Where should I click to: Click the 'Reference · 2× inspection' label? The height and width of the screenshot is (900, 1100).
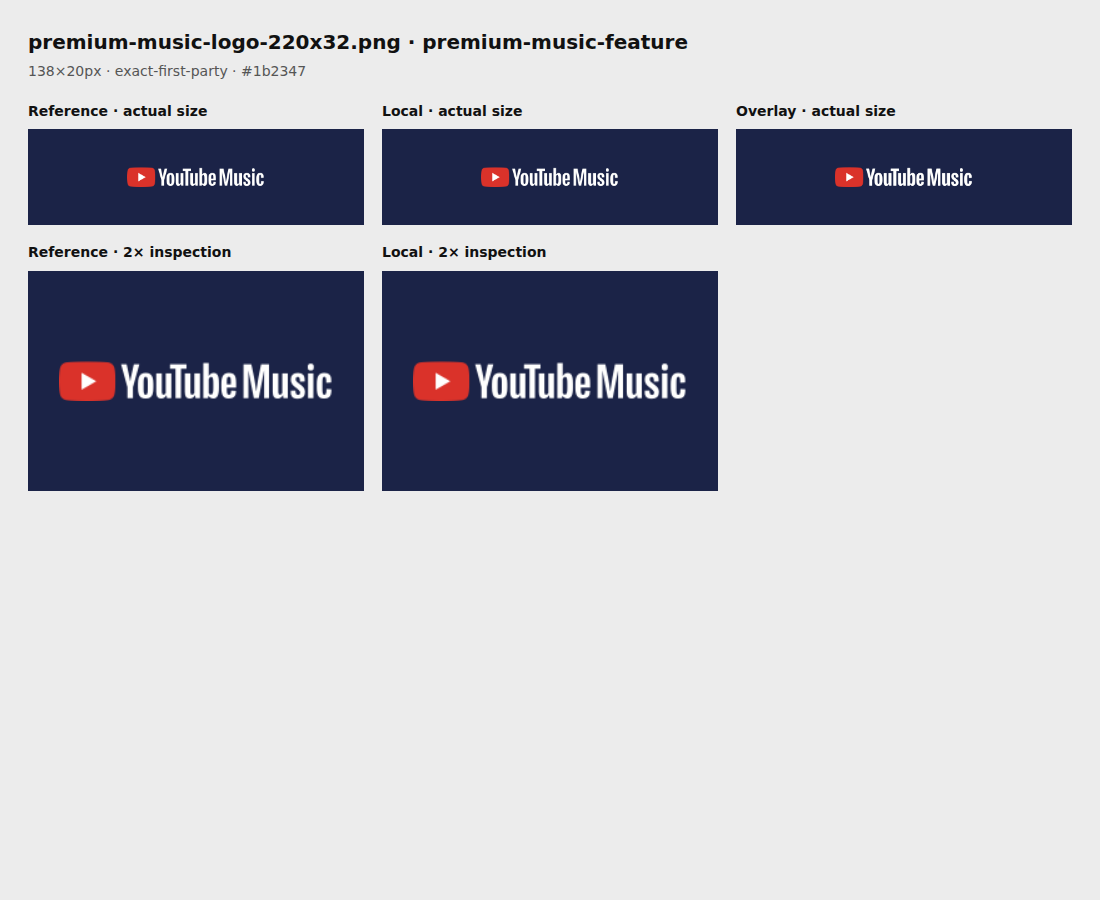point(130,252)
